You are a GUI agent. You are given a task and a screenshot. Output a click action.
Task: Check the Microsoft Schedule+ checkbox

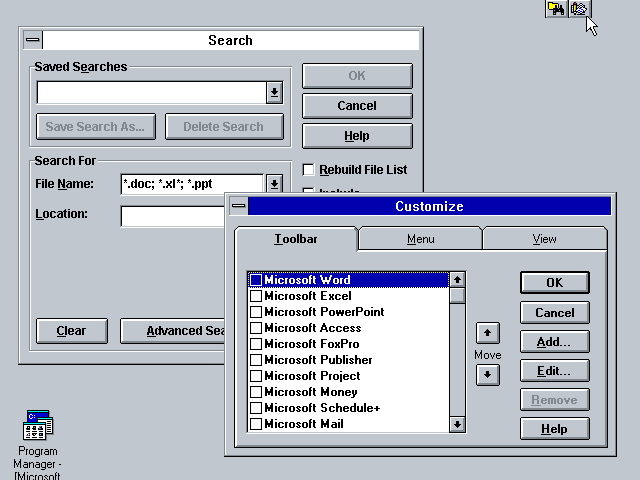click(256, 408)
